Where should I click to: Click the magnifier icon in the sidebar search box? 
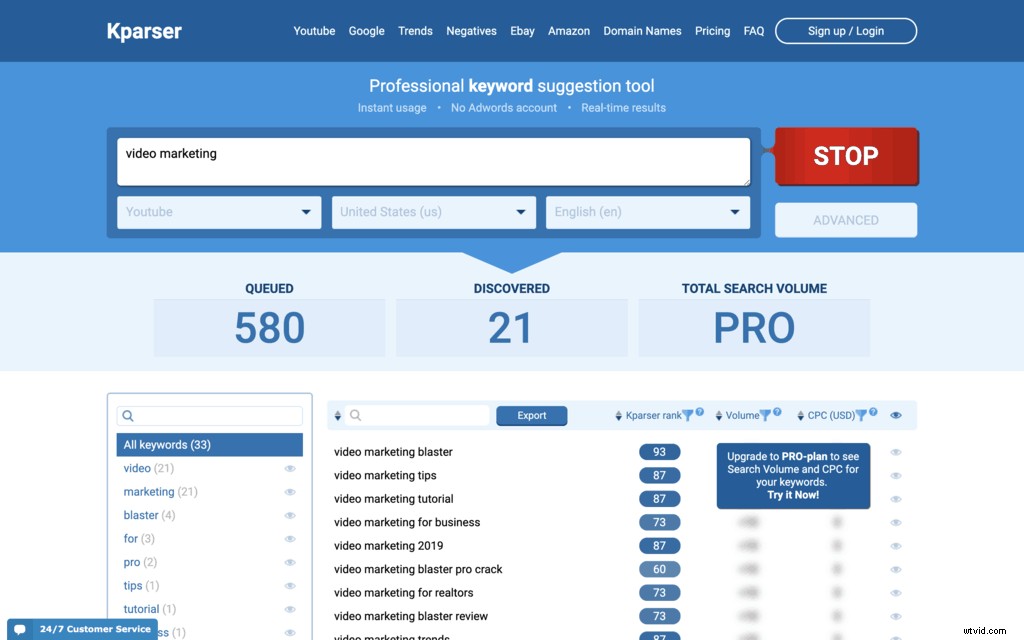pyautogui.click(x=128, y=414)
